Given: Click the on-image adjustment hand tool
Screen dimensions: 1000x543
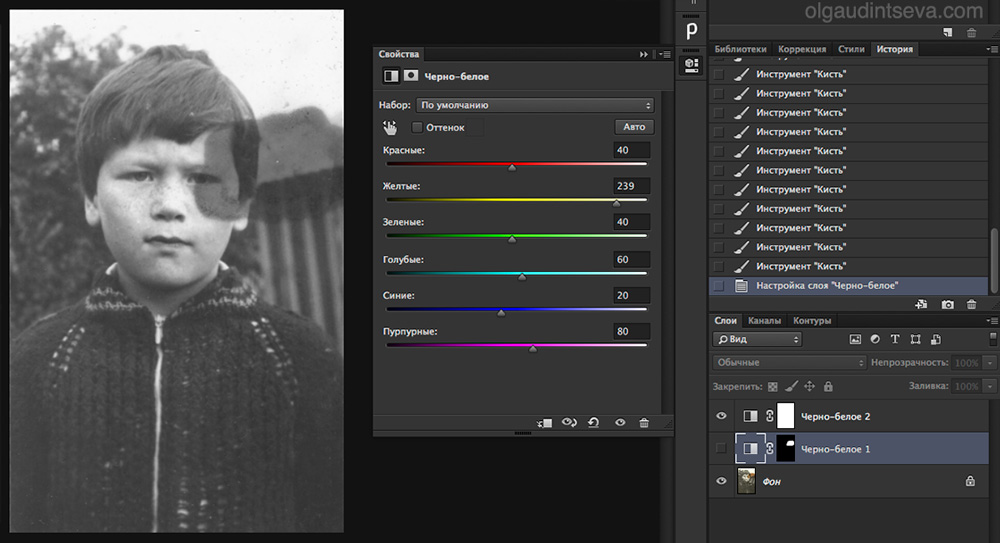Looking at the screenshot, I should pos(390,127).
